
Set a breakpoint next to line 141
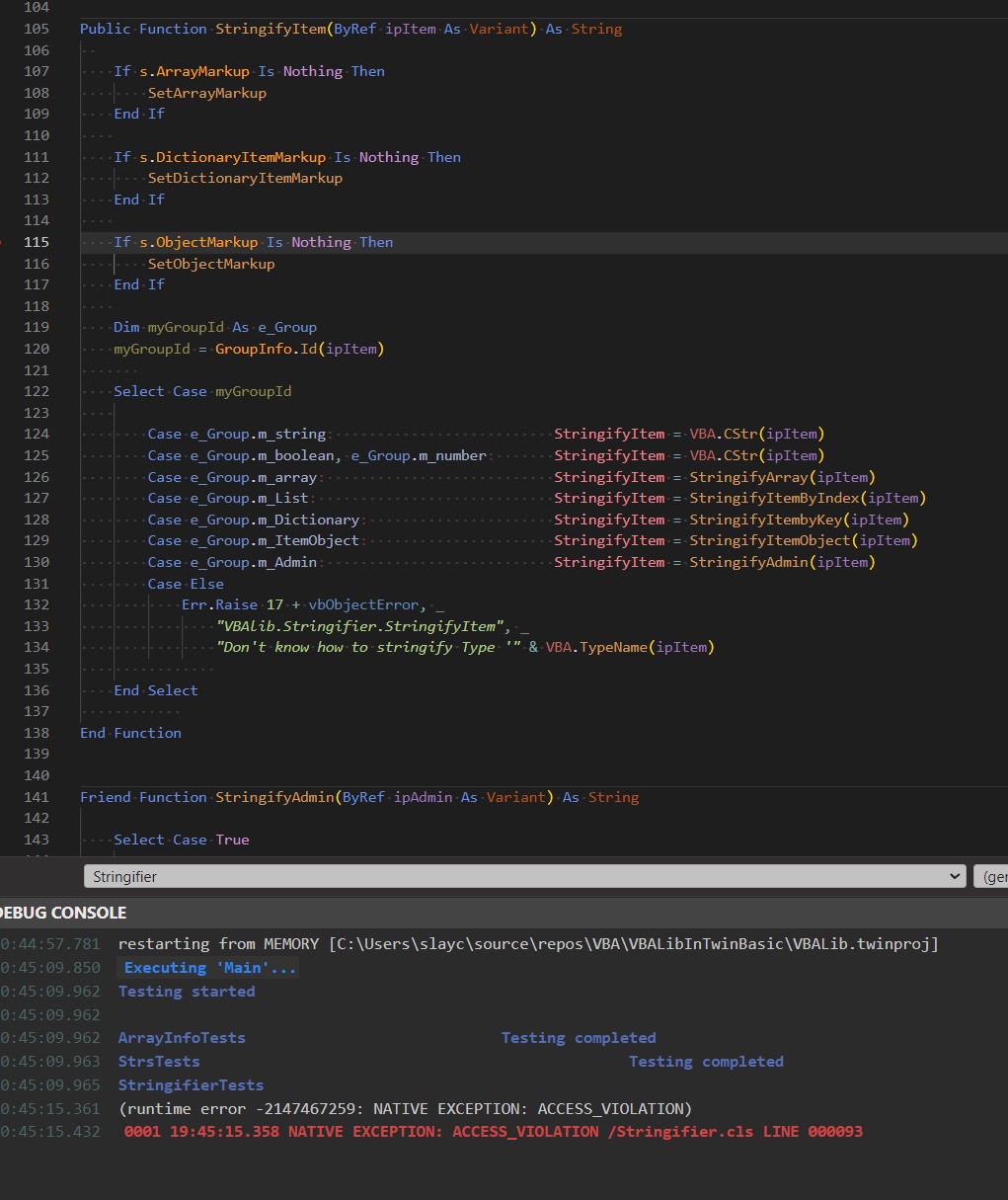pos(8,797)
